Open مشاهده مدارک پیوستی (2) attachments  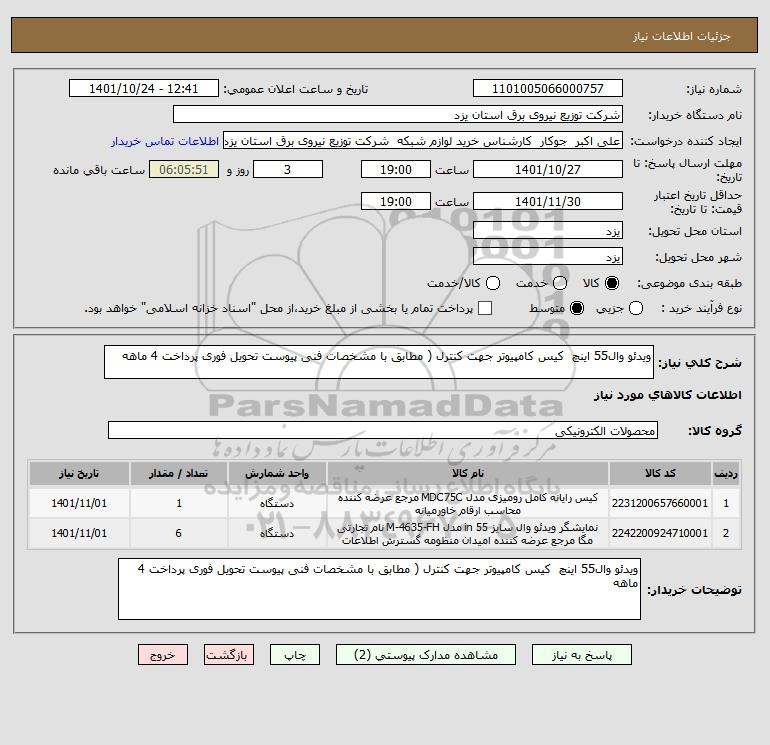coord(426,655)
